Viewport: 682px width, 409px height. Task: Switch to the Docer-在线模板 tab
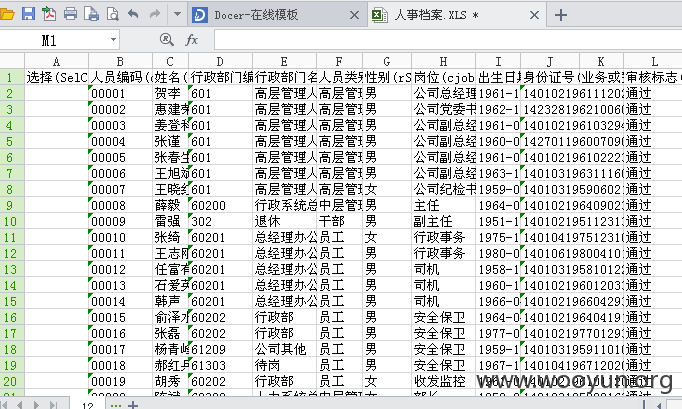277,15
